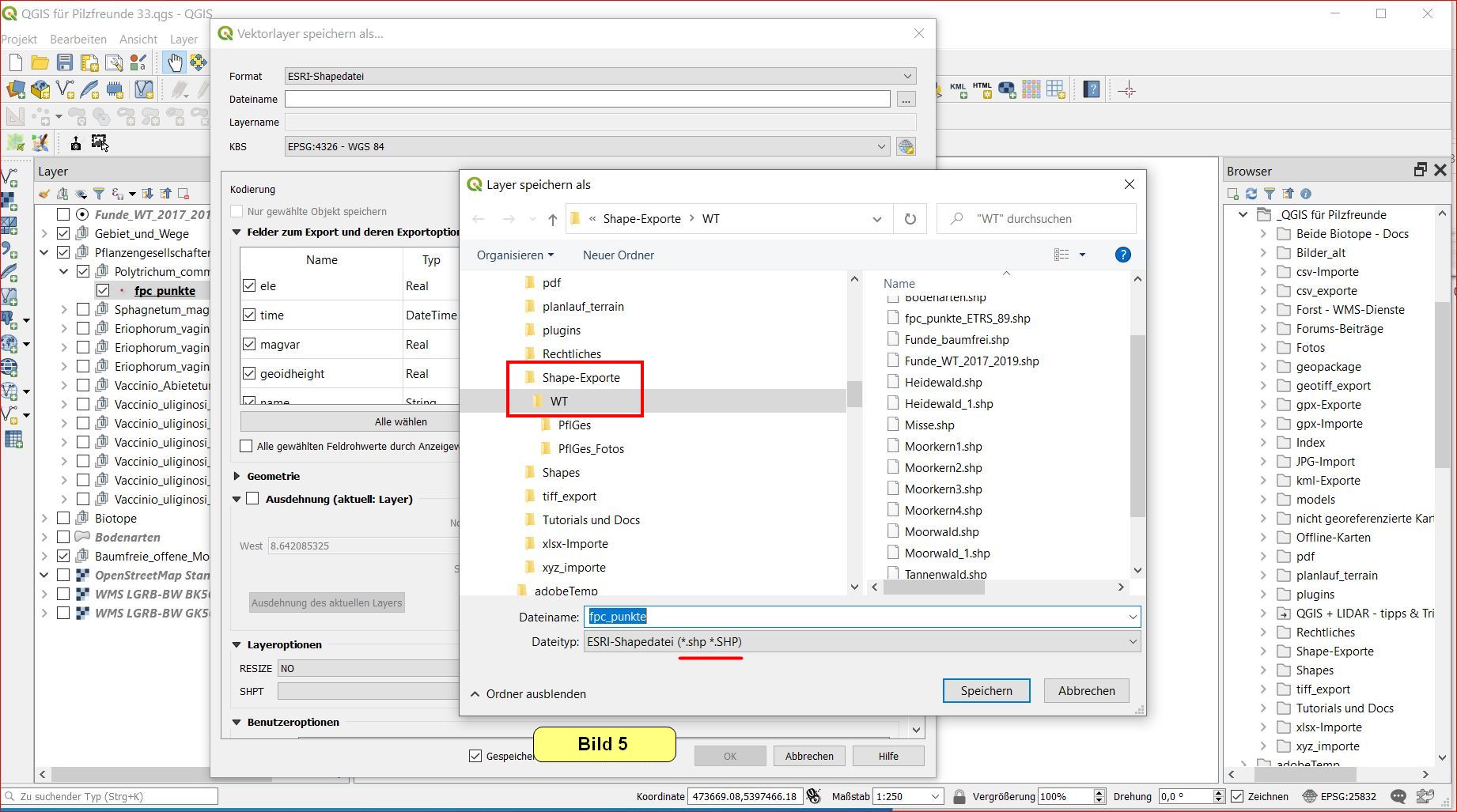Screen dimensions: 1457x812
Task: Select the Pan Map hand tool
Action: [174, 62]
